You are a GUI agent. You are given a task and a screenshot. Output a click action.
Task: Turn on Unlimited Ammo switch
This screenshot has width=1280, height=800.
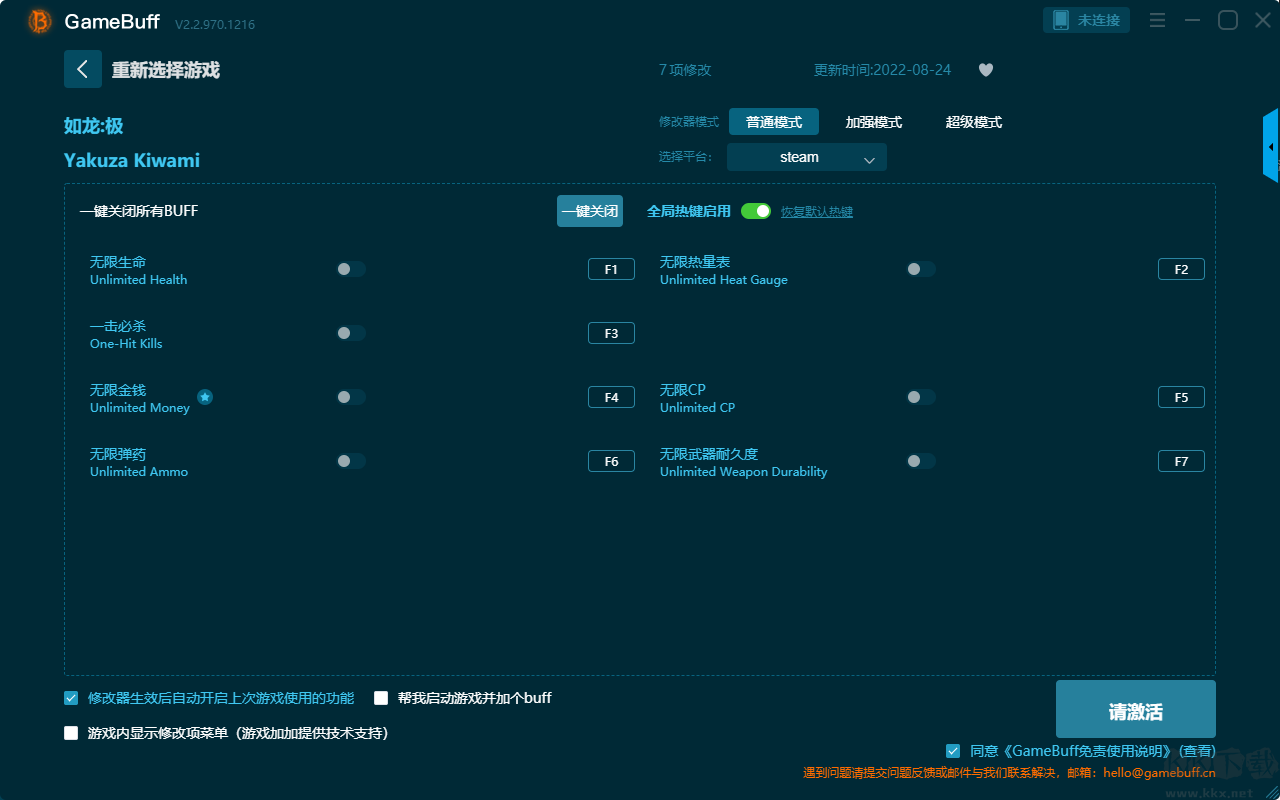[x=351, y=461]
